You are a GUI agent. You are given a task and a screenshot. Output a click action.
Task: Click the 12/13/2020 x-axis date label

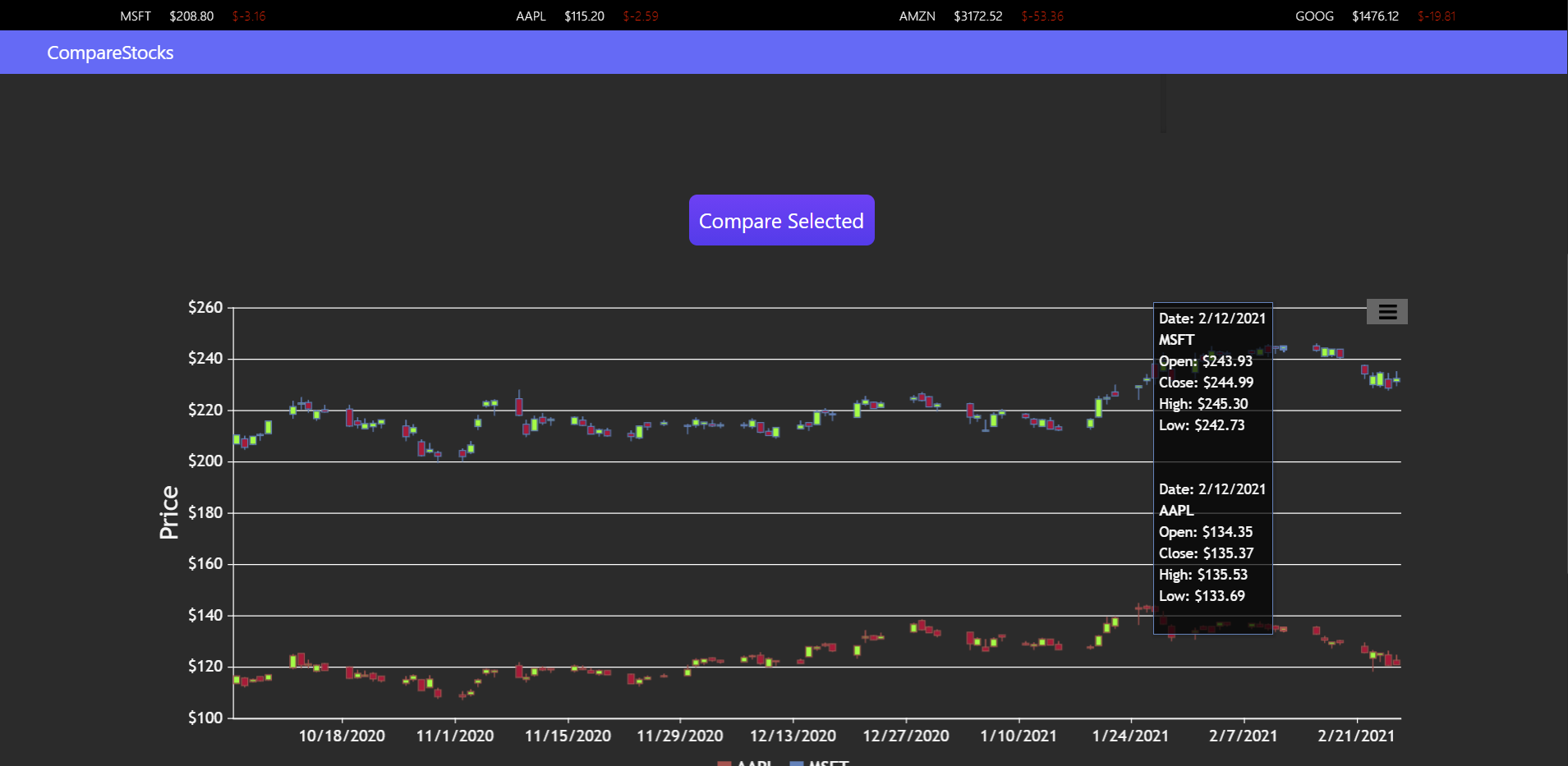793,736
